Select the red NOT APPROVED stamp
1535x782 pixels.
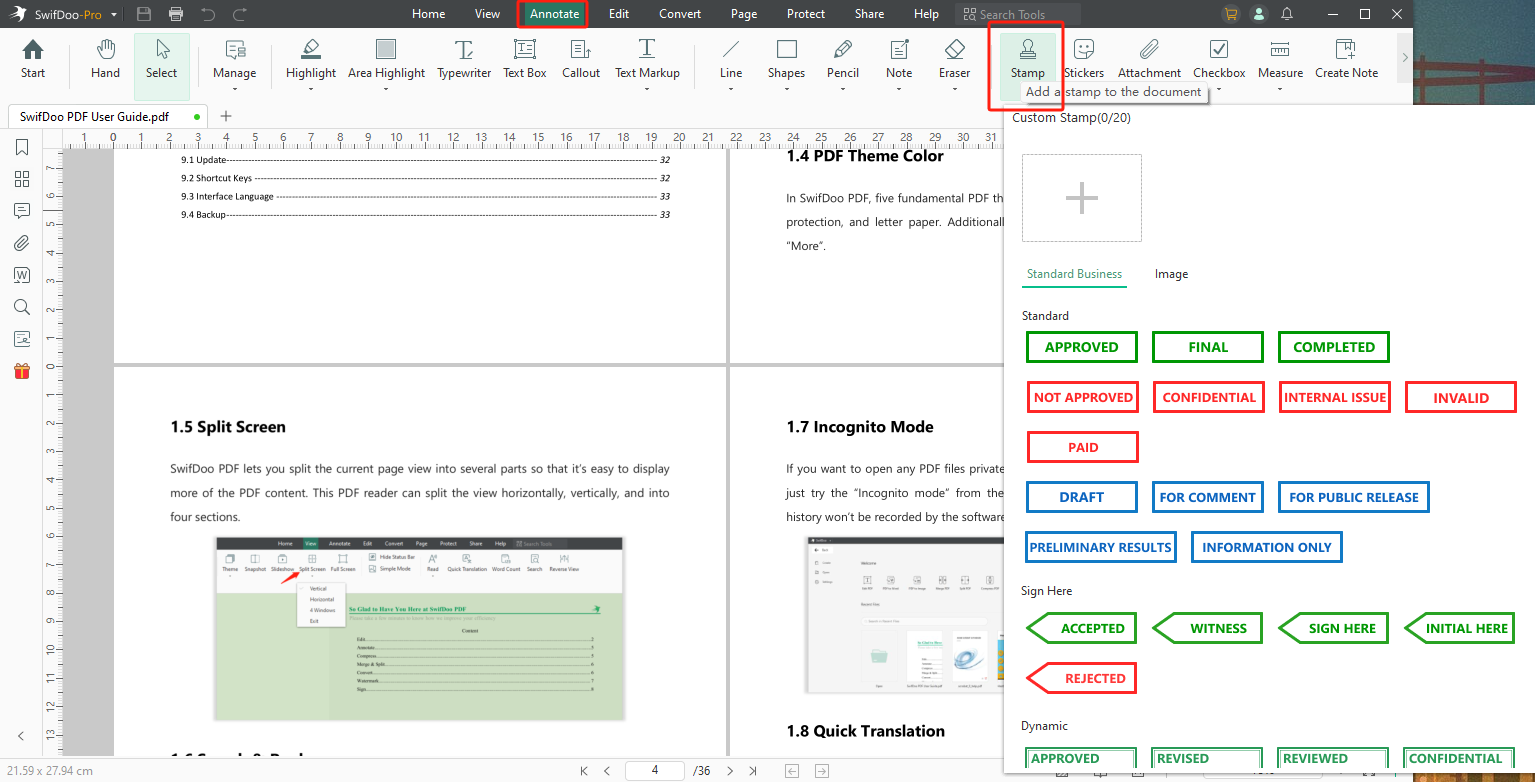(x=1082, y=397)
